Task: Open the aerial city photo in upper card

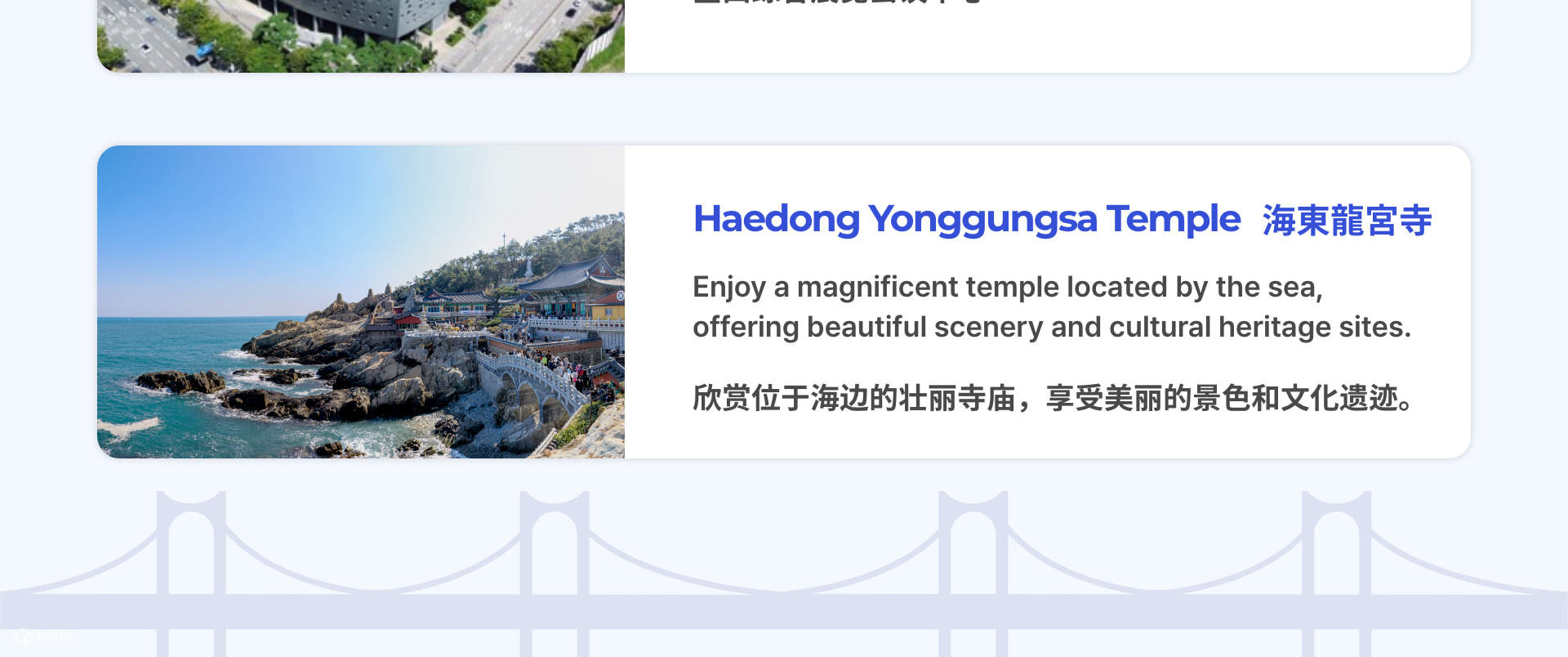Action: (x=361, y=36)
